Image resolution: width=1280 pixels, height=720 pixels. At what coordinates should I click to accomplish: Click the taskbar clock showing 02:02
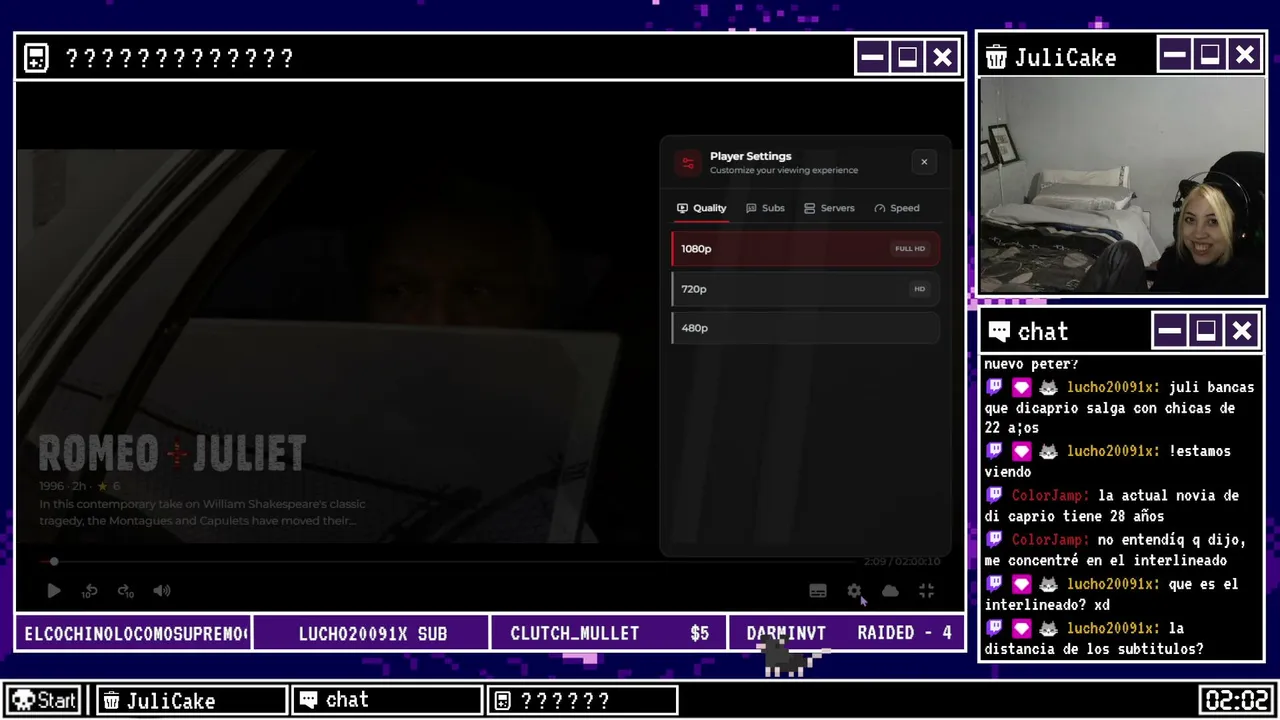coord(1237,699)
